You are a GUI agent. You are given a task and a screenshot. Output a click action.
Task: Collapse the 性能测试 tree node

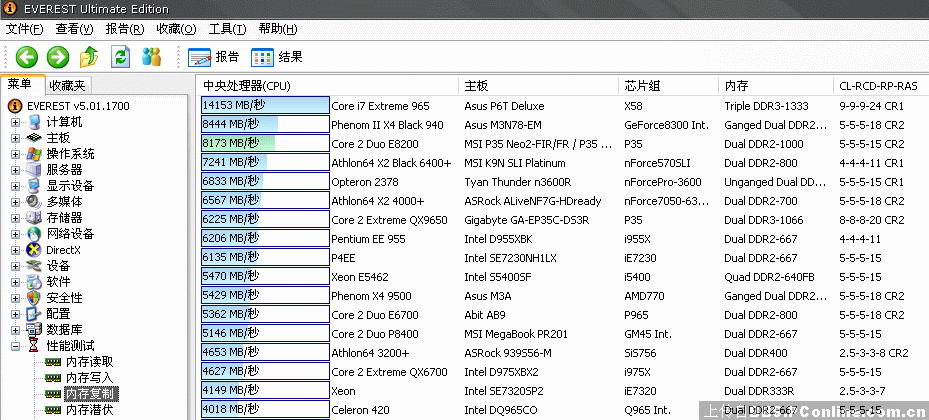pyautogui.click(x=15, y=347)
